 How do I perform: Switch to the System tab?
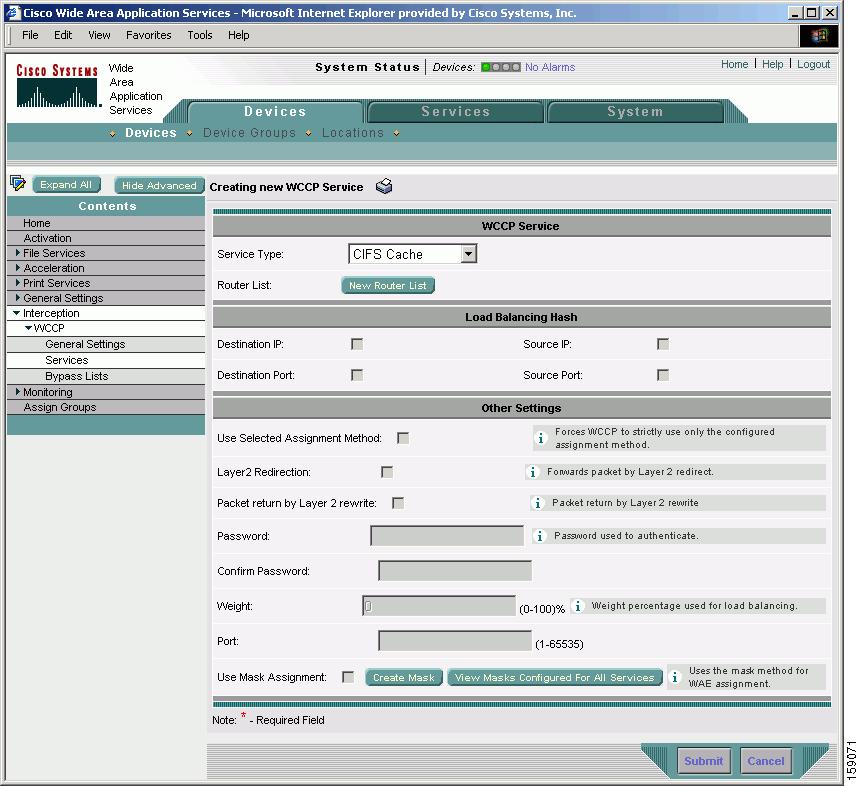point(635,112)
